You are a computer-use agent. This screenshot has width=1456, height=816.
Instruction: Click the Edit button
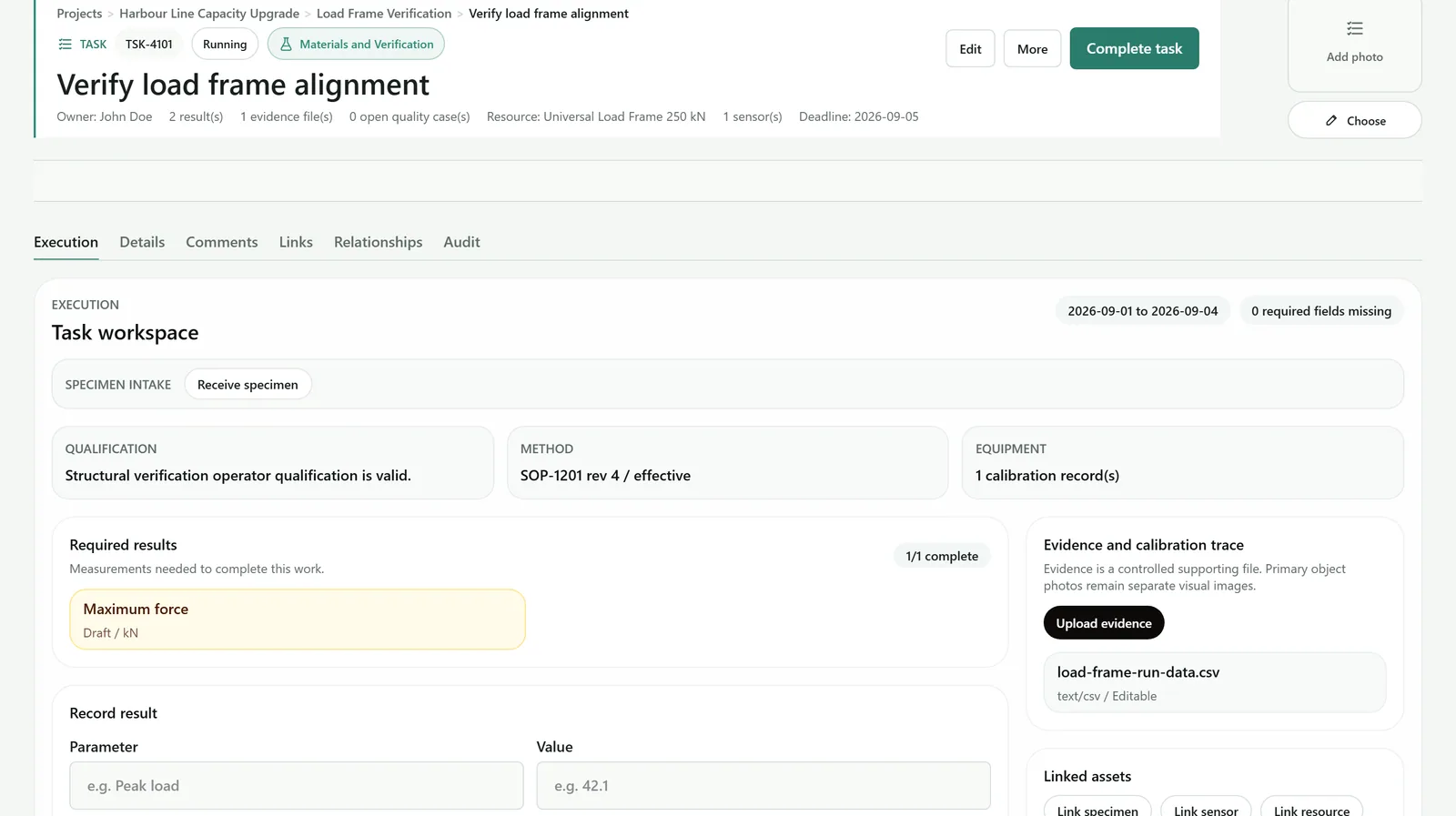970,49
